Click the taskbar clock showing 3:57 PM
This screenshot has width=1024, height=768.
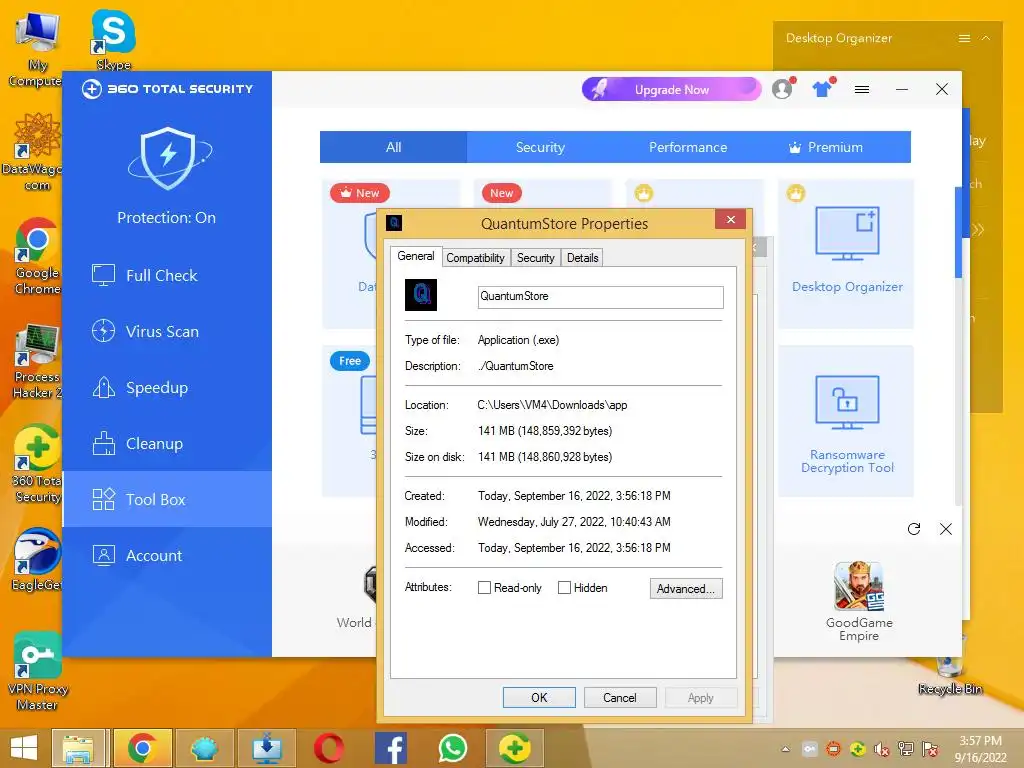[980, 749]
